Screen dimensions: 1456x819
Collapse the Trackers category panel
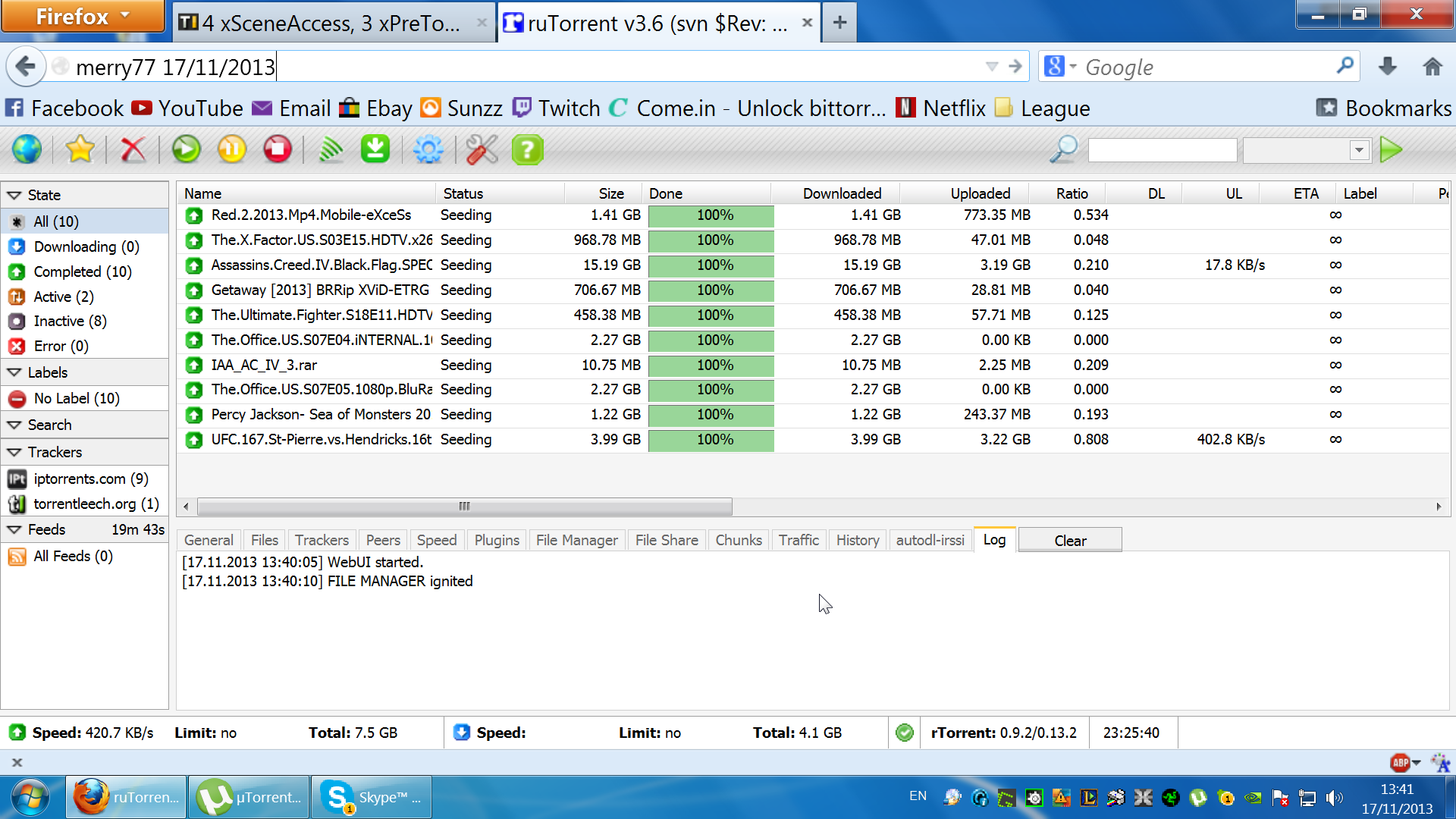(14, 452)
